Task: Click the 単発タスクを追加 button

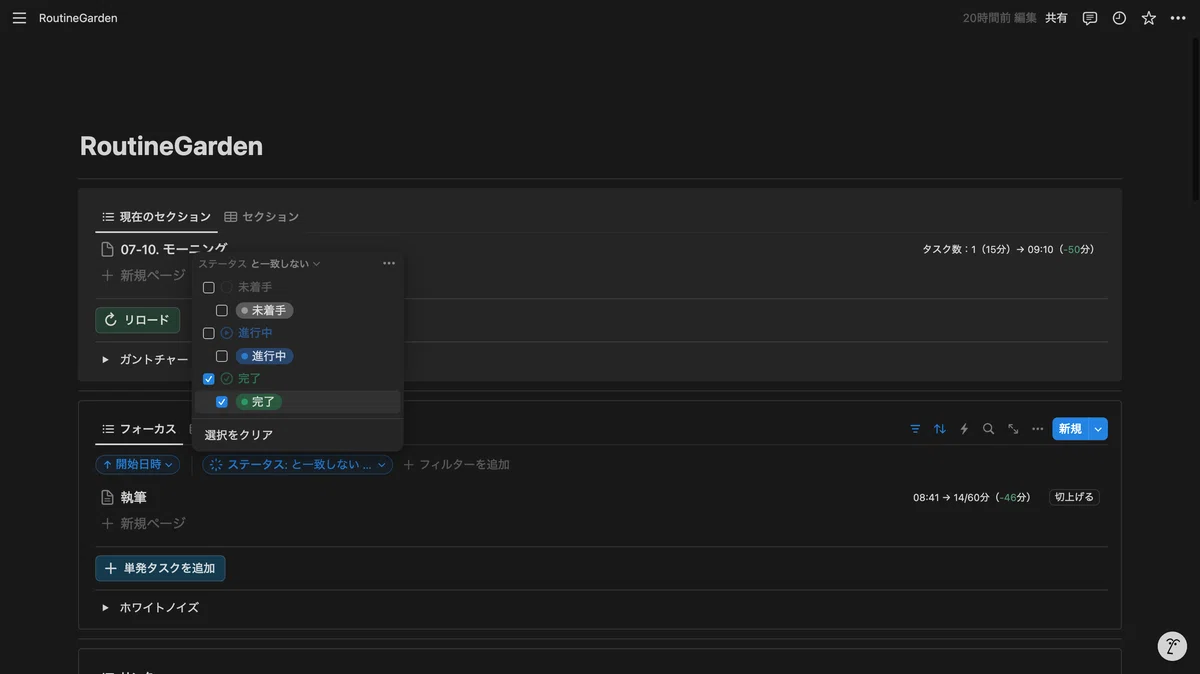Action: [x=160, y=568]
